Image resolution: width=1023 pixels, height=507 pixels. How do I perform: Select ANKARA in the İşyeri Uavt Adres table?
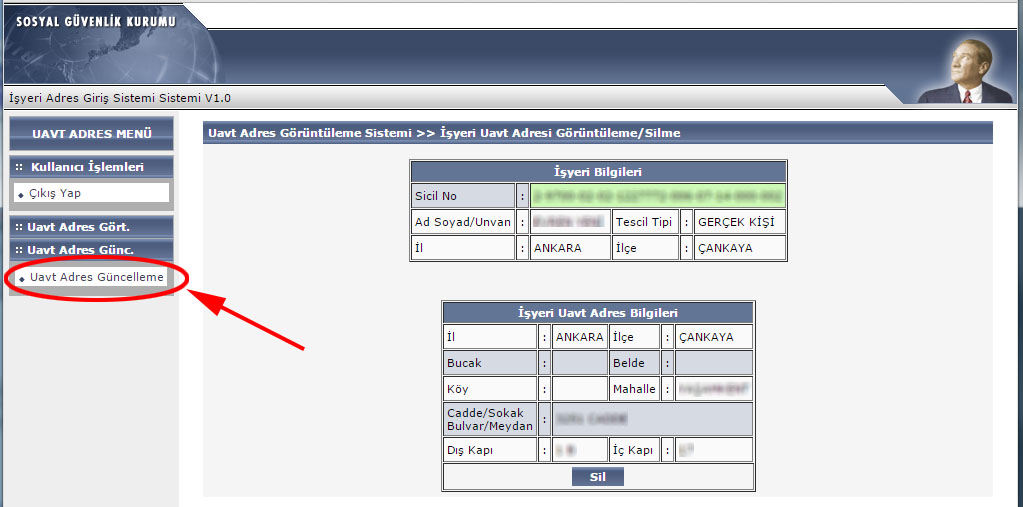coord(580,337)
